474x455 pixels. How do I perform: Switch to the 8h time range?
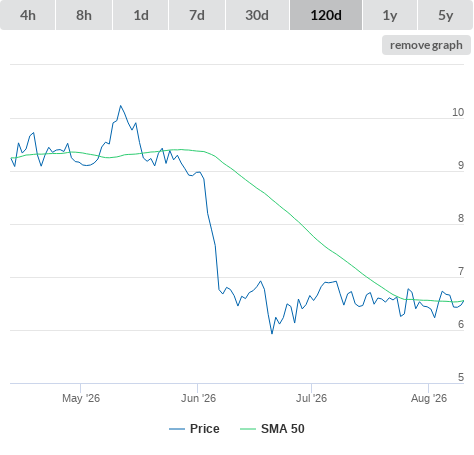84,15
